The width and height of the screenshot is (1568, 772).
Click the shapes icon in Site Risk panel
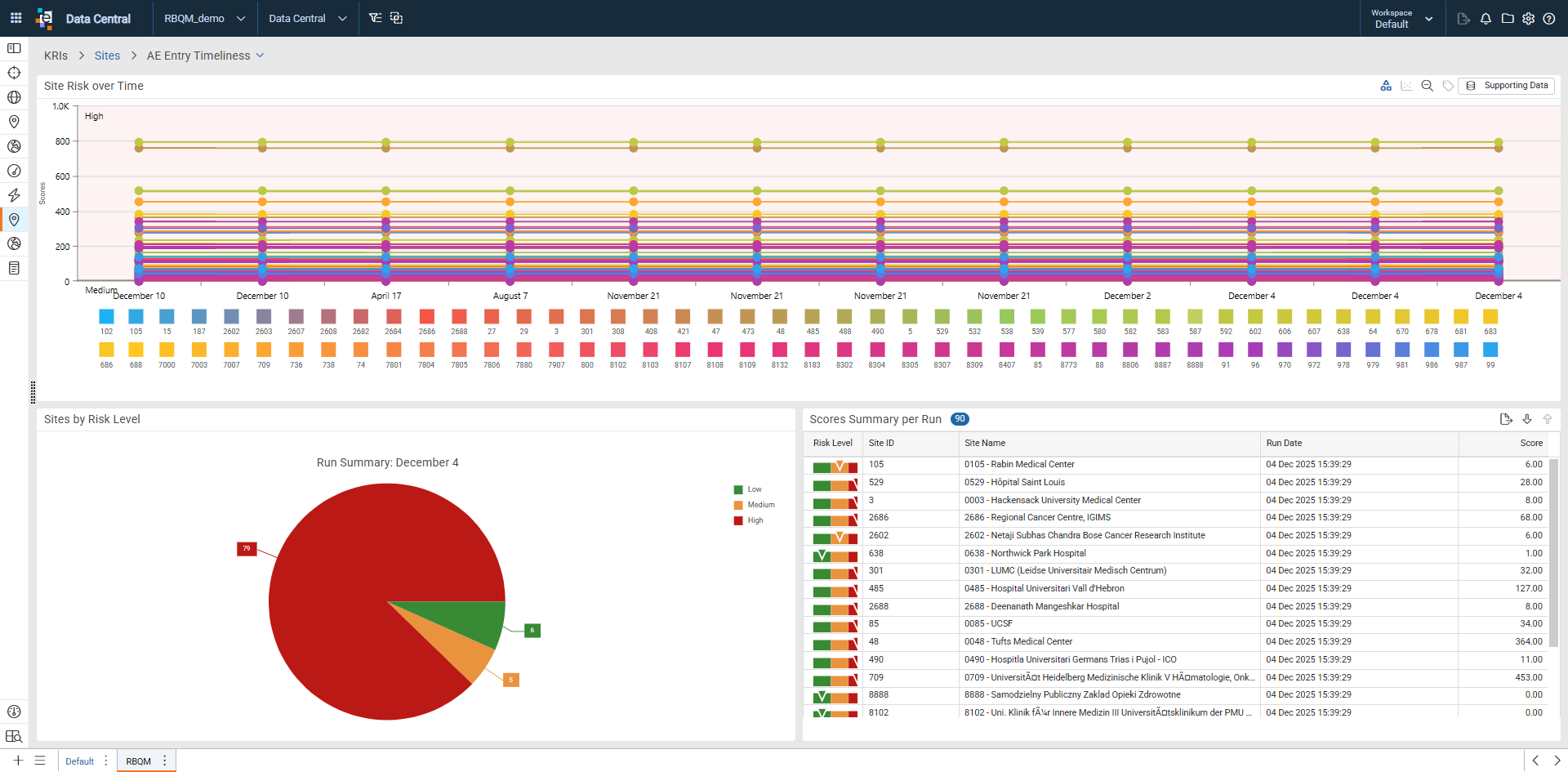point(1386,86)
